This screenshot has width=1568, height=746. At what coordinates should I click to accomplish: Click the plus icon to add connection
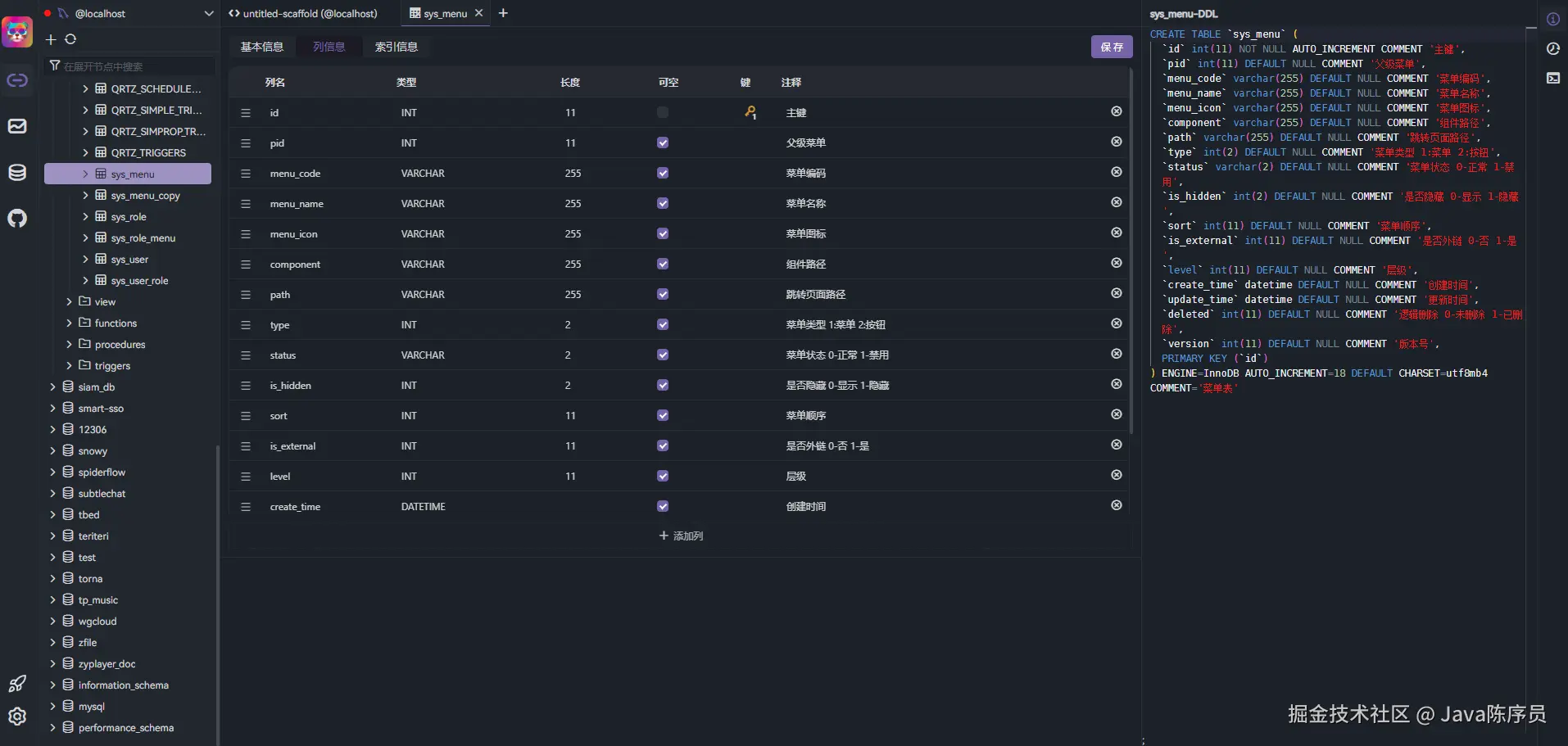click(51, 39)
